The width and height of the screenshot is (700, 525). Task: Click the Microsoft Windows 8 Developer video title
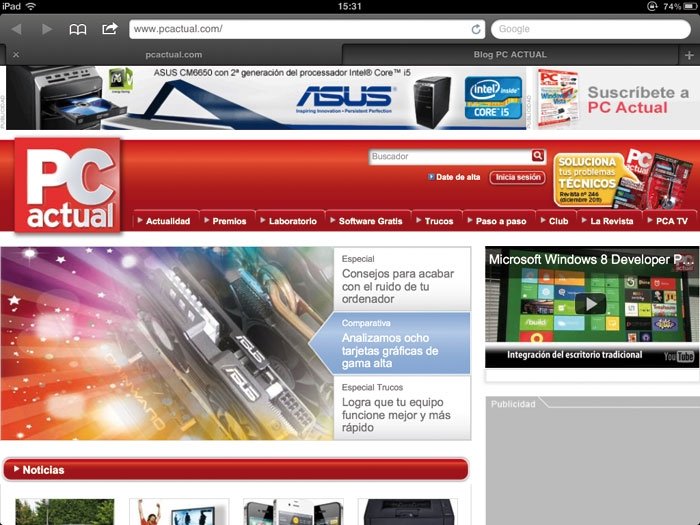591,259
